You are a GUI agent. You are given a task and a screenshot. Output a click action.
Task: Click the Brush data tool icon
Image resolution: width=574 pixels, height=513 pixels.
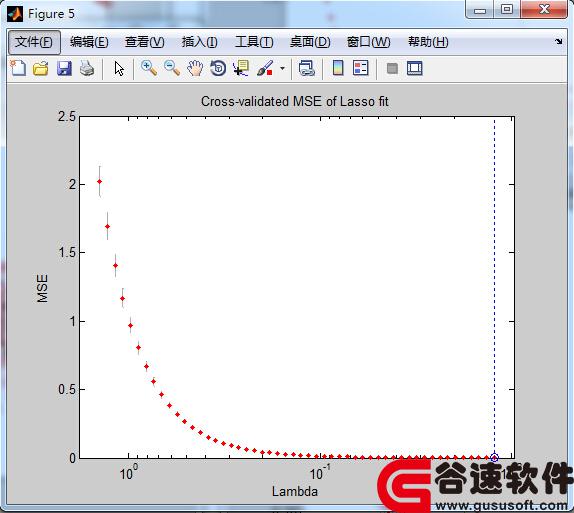coord(265,68)
